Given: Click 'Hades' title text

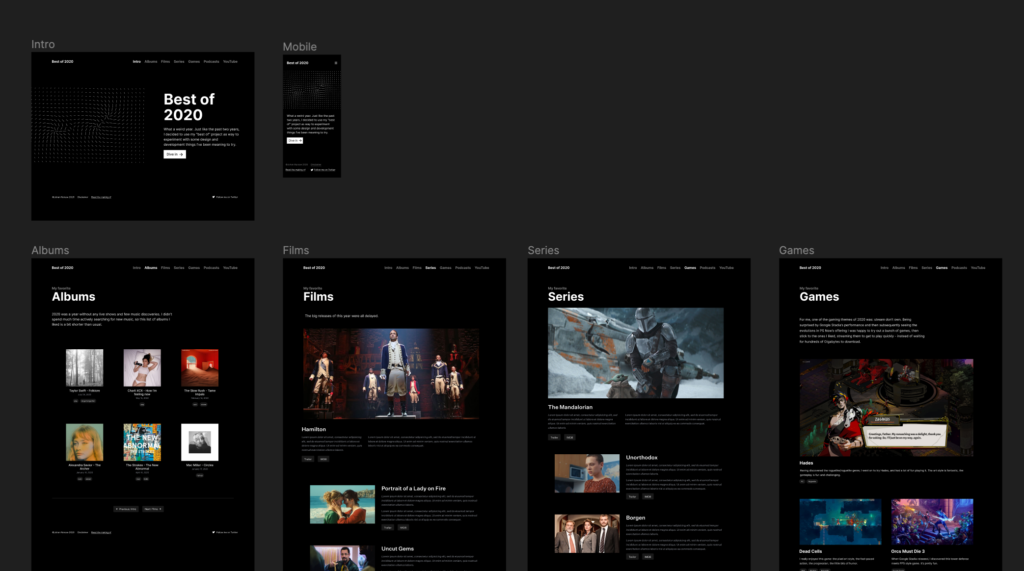Looking at the screenshot, I should click(806, 463).
